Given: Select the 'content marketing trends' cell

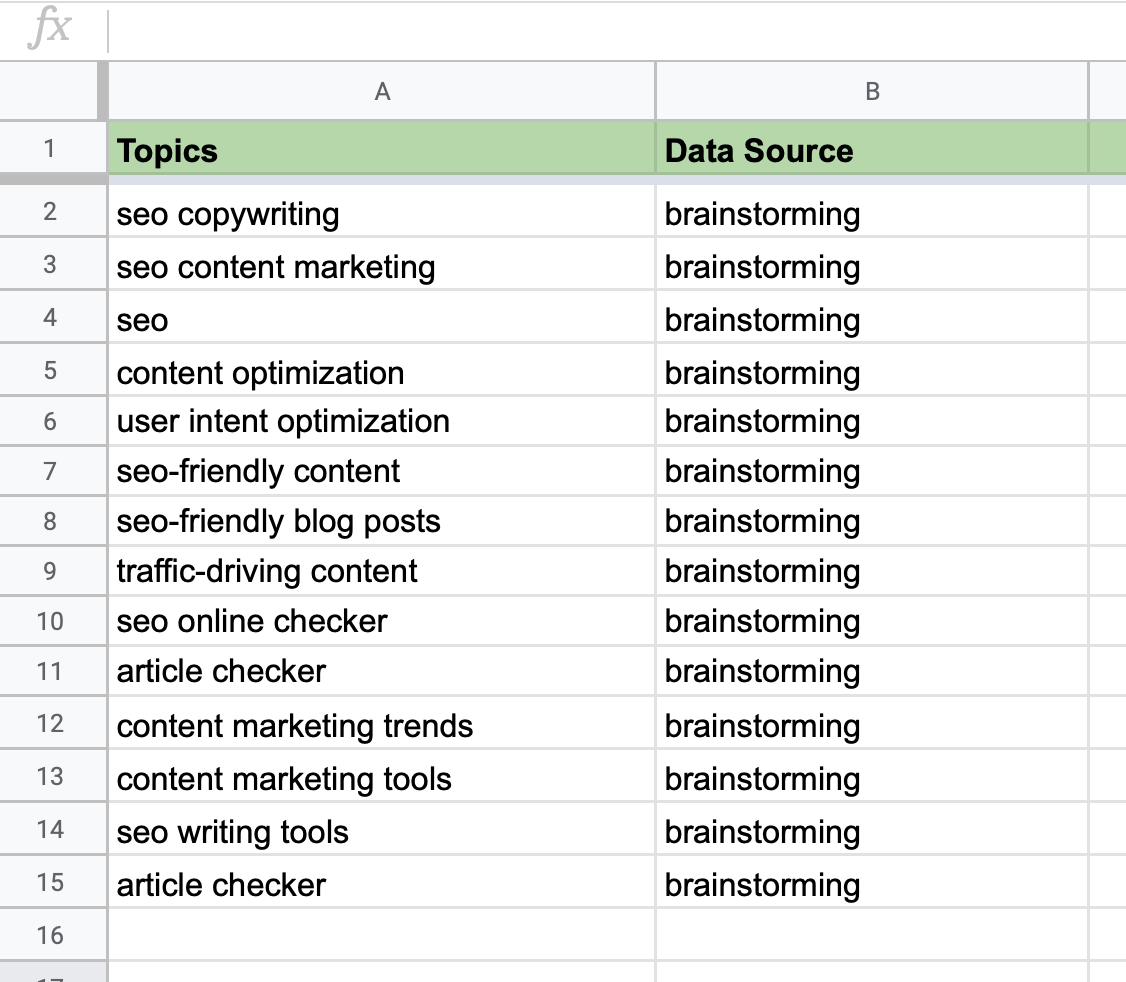Looking at the screenshot, I should tap(382, 726).
